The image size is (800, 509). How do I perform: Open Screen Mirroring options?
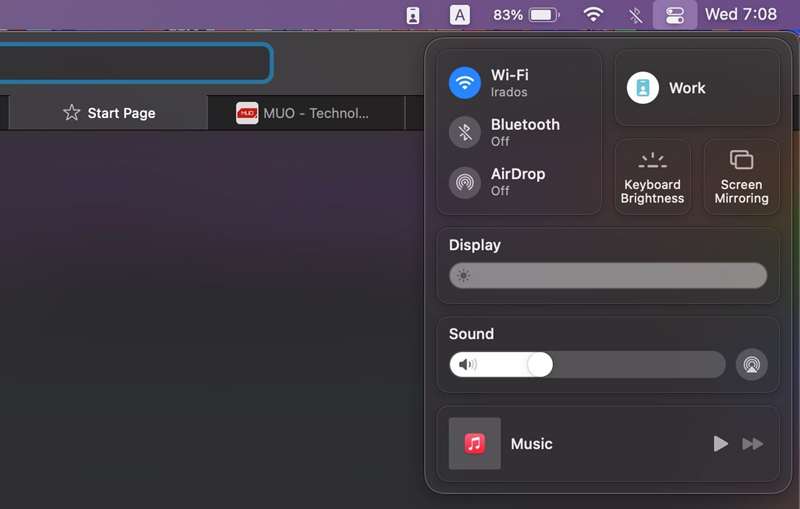pos(741,177)
